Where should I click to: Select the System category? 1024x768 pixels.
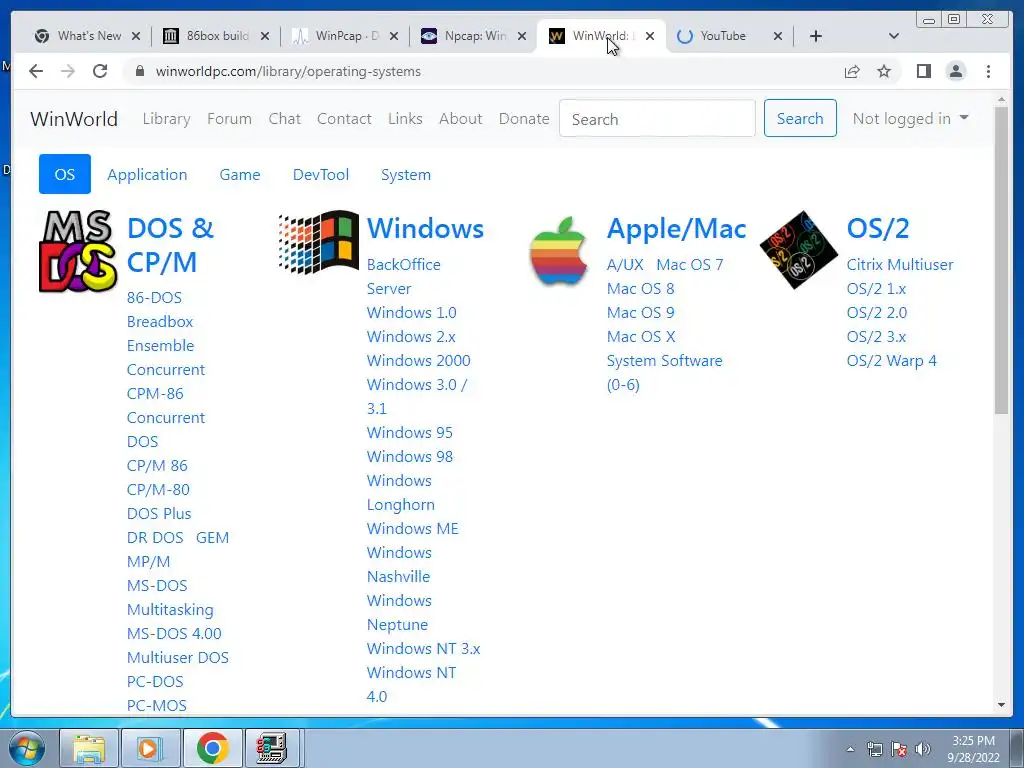pos(406,174)
